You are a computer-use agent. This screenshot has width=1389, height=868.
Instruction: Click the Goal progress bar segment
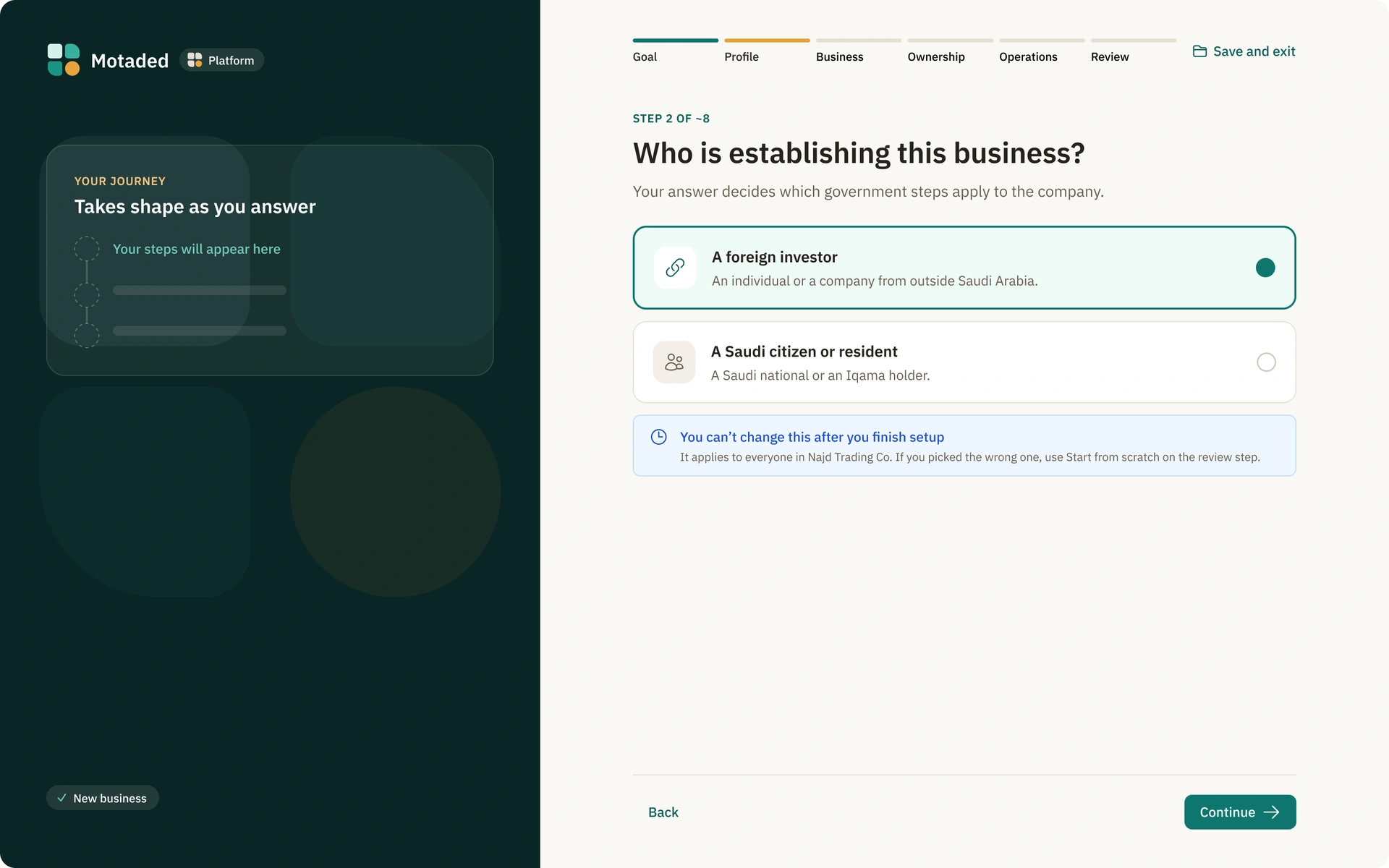[676, 41]
